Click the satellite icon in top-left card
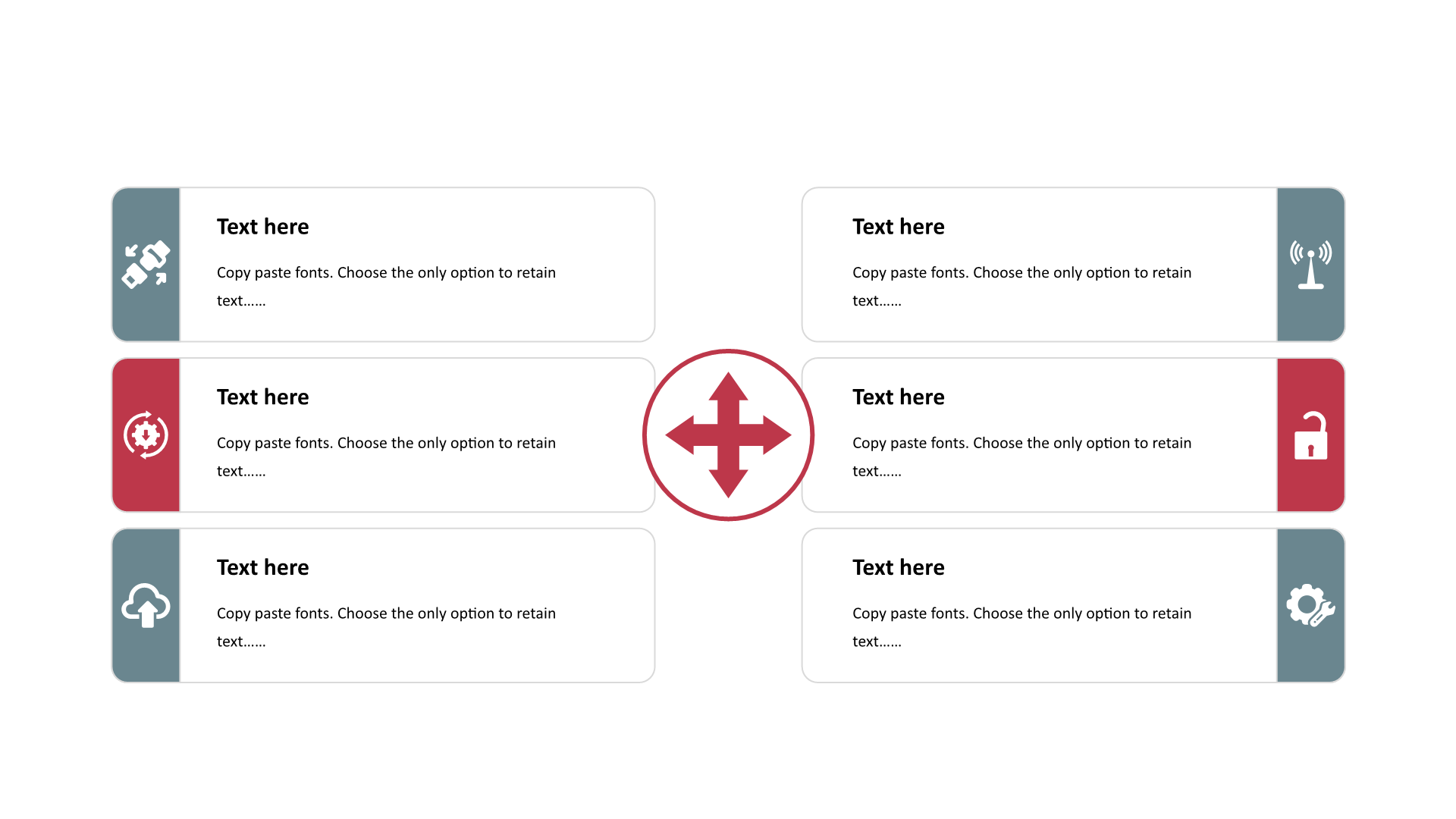This screenshot has height=819, width=1456. [146, 265]
